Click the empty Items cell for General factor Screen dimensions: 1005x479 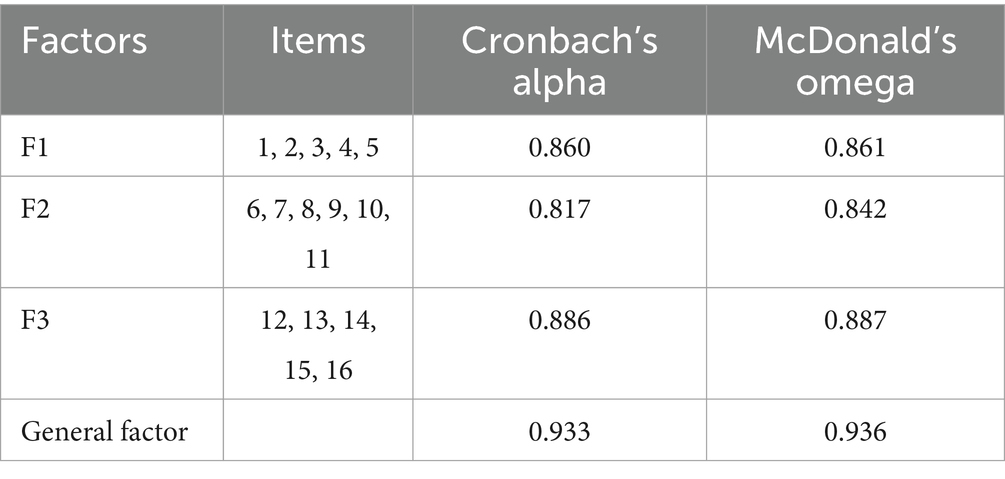point(318,431)
